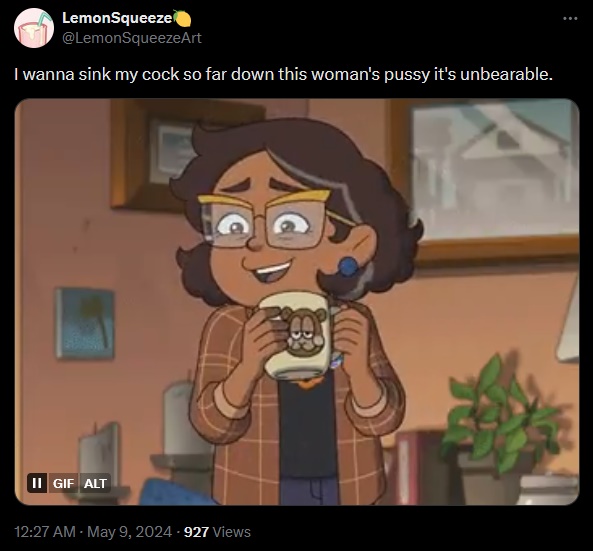The height and width of the screenshot is (551, 593).
Task: View the 927 Views count details
Action: [x=217, y=532]
